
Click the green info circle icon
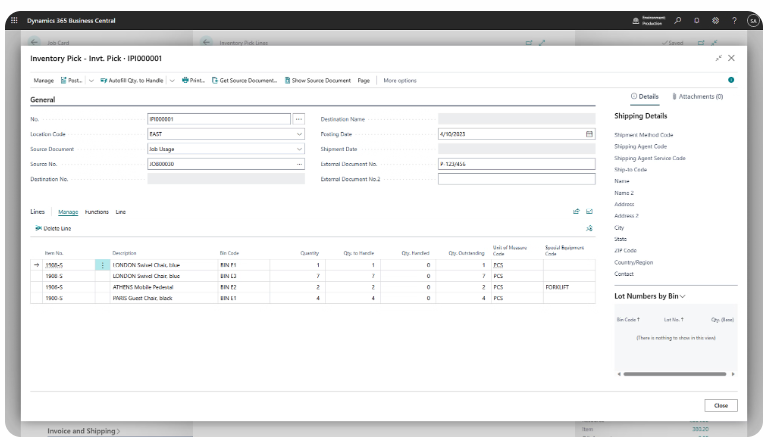point(731,80)
